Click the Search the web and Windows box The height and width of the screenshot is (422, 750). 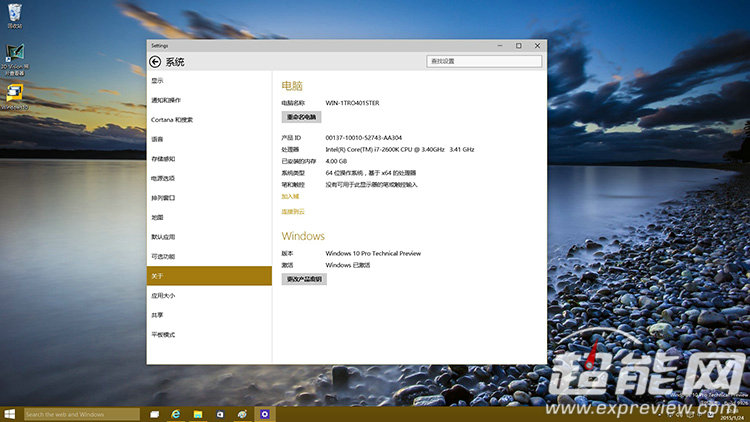click(80, 414)
